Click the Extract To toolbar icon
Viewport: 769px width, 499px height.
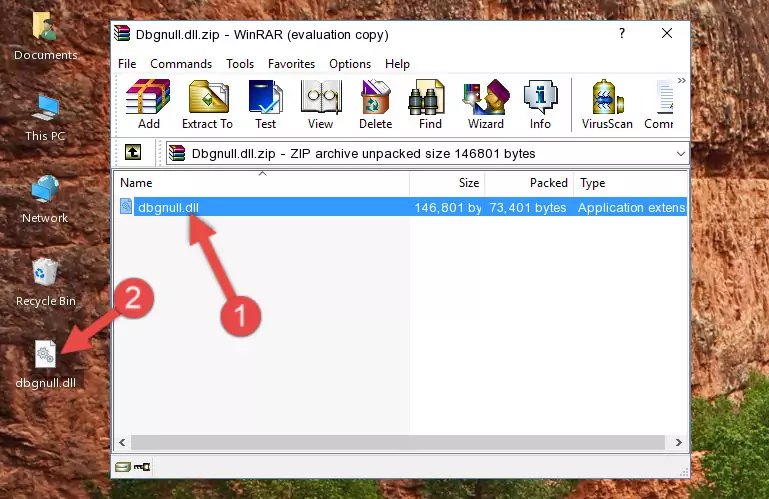[207, 104]
